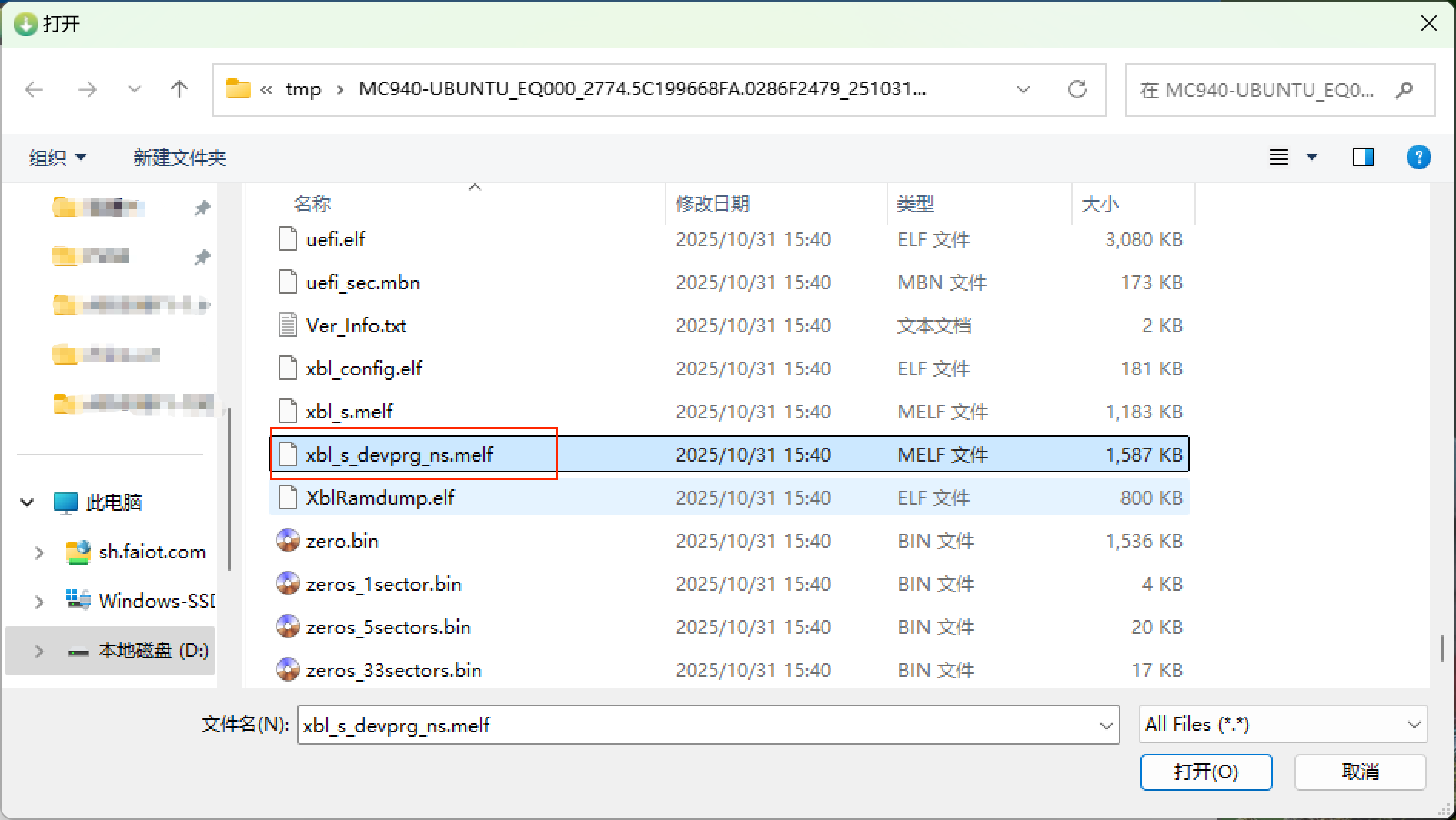Collapse the 此电脑 tree node
This screenshot has height=820, width=1456.
(x=28, y=502)
